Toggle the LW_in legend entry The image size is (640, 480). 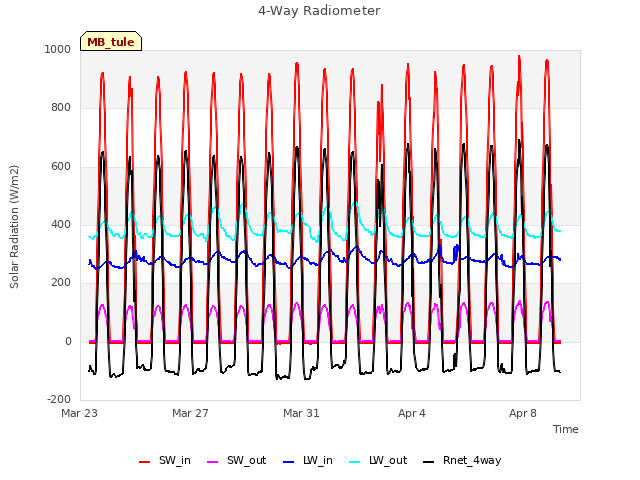(x=308, y=460)
